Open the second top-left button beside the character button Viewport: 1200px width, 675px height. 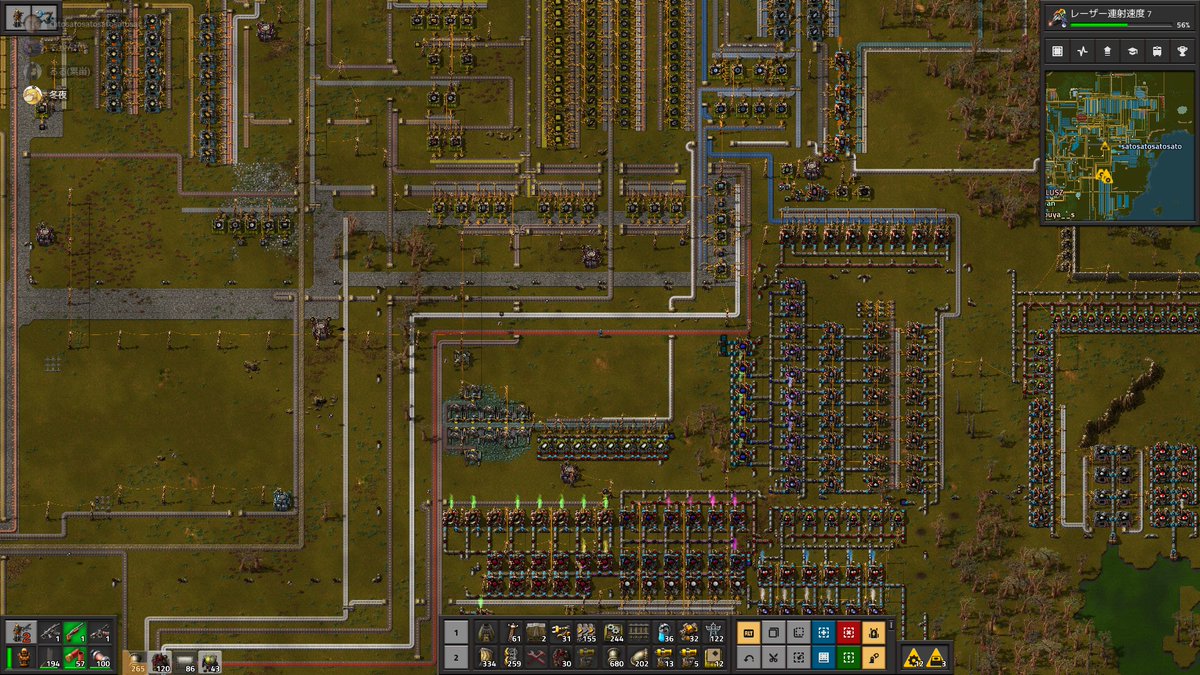[x=43, y=17]
